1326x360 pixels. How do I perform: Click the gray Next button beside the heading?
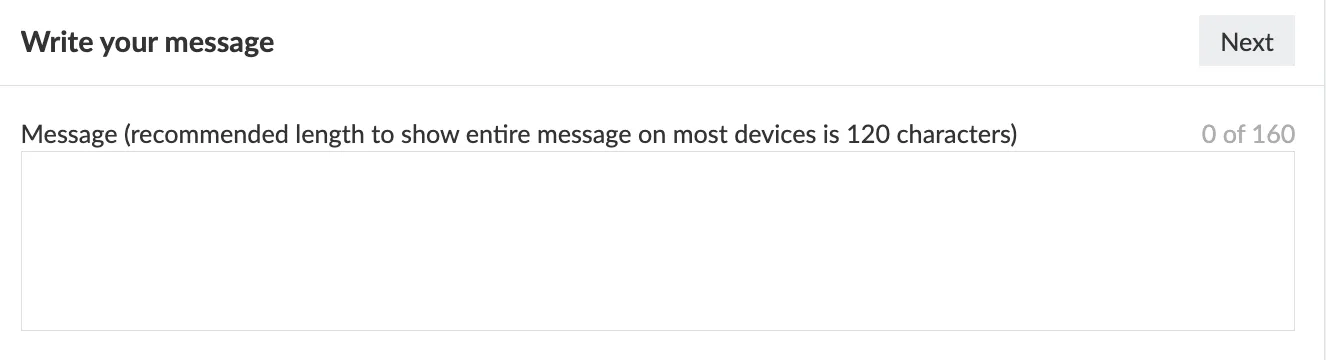(x=1247, y=42)
